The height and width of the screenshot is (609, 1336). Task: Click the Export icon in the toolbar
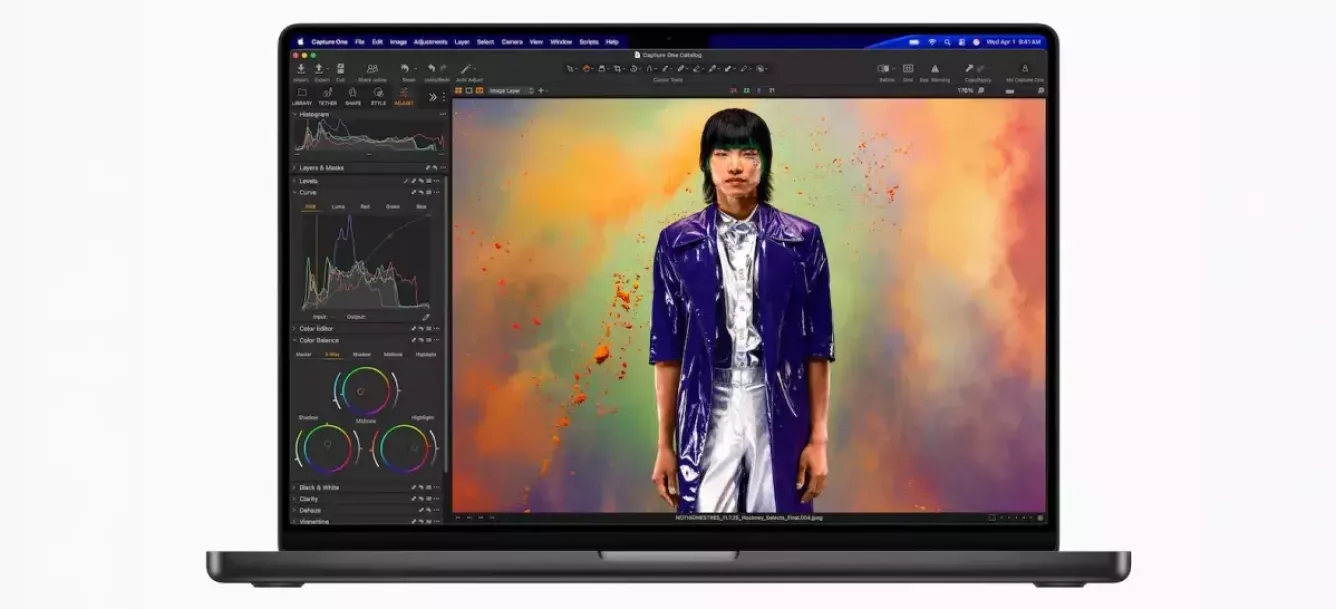(x=320, y=69)
